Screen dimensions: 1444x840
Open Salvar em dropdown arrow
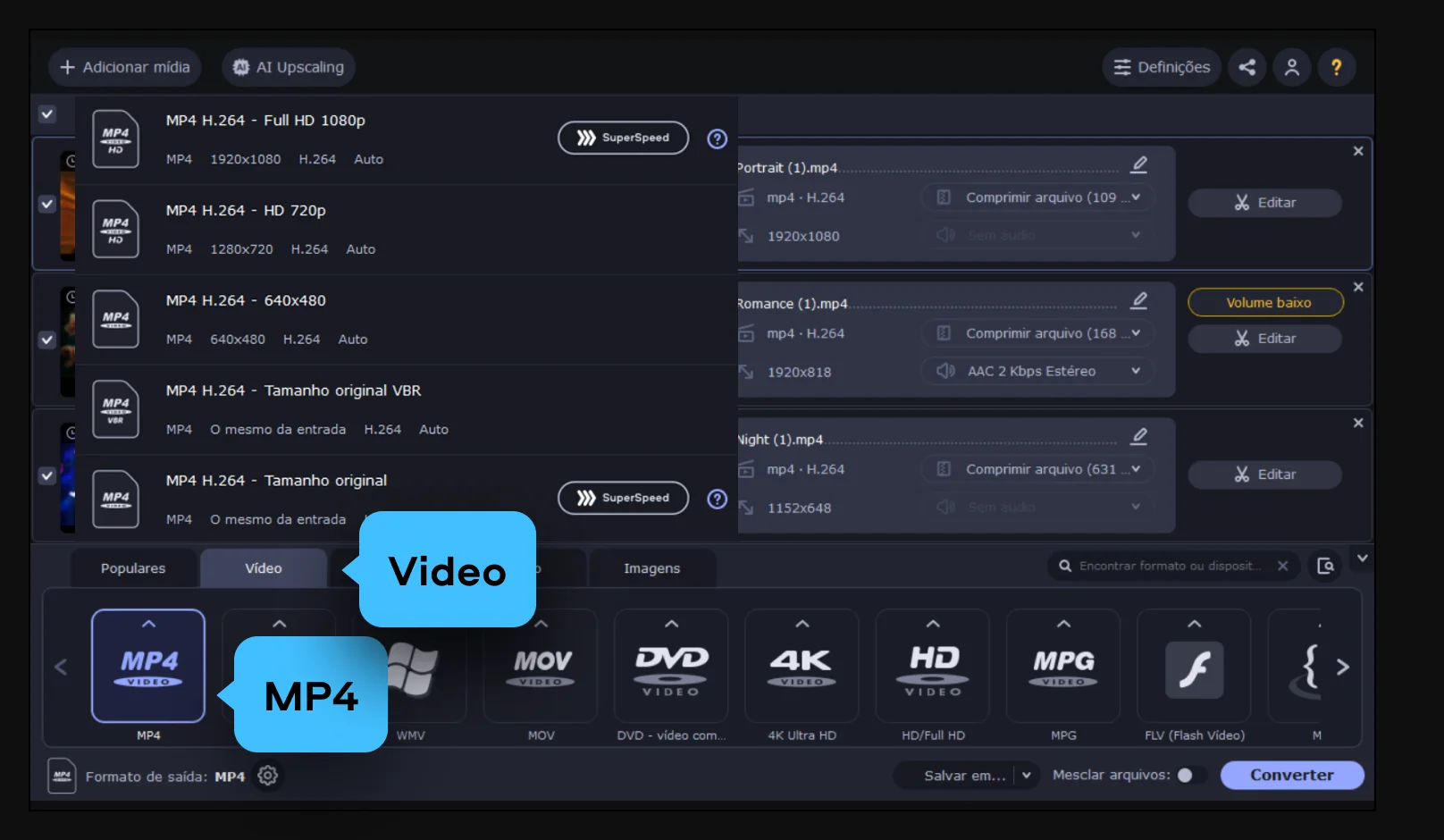(x=1026, y=776)
